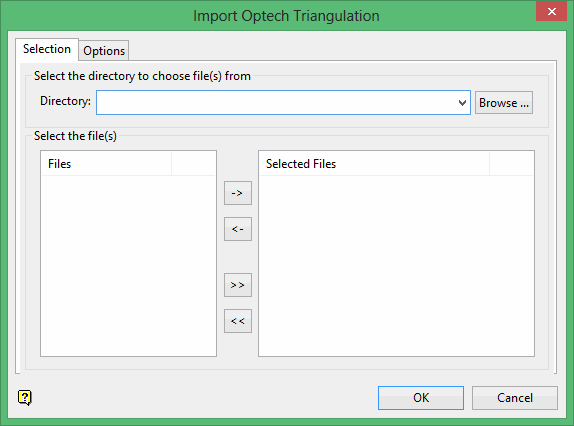Remove selected file with <- button
Screen dimensions: 574x426
(x=238, y=229)
